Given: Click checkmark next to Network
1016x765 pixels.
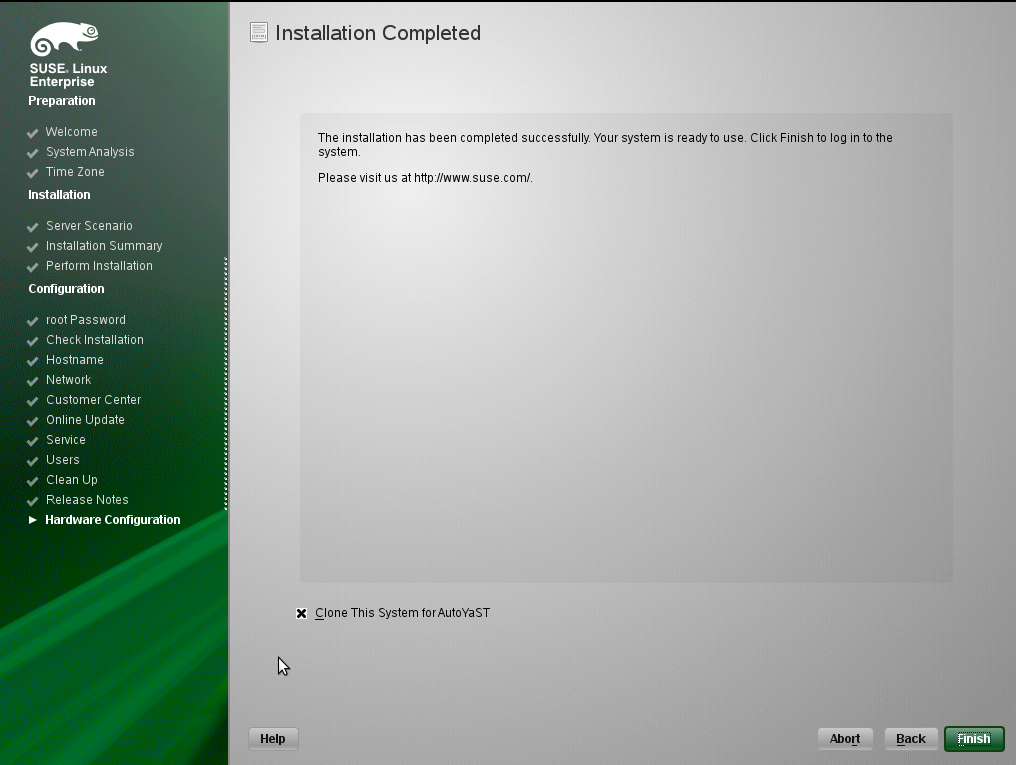Looking at the screenshot, I should click(x=32, y=381).
